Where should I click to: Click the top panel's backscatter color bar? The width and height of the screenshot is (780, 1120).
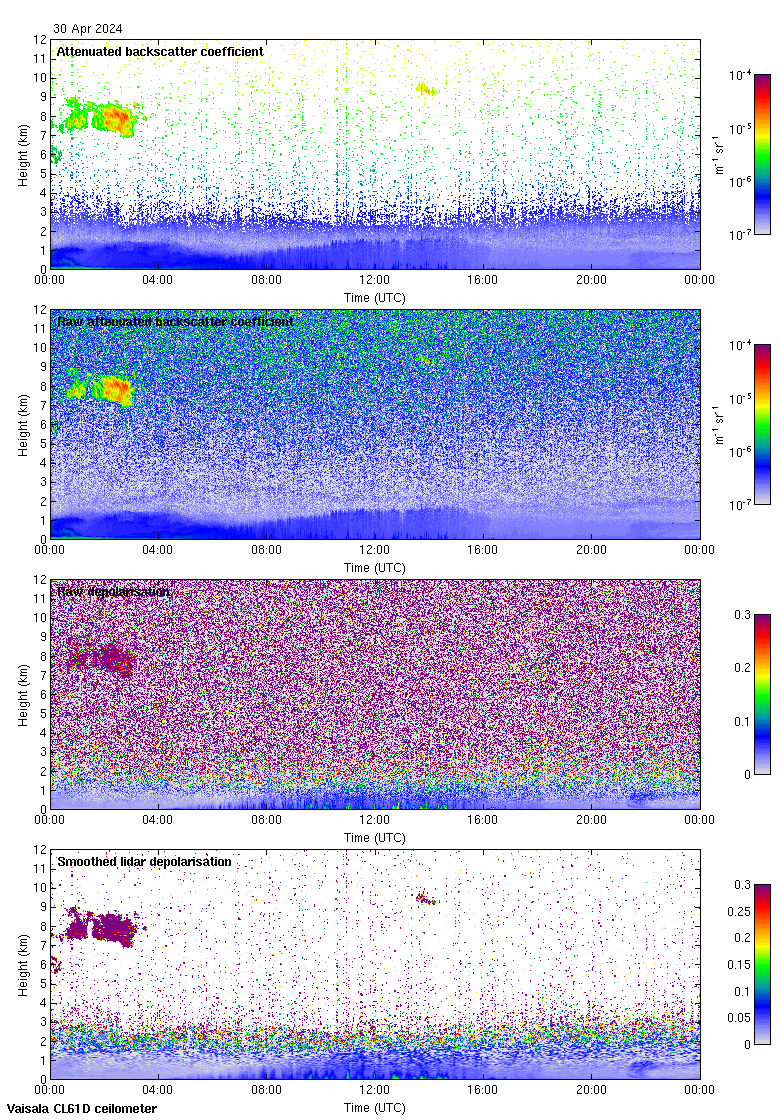762,154
